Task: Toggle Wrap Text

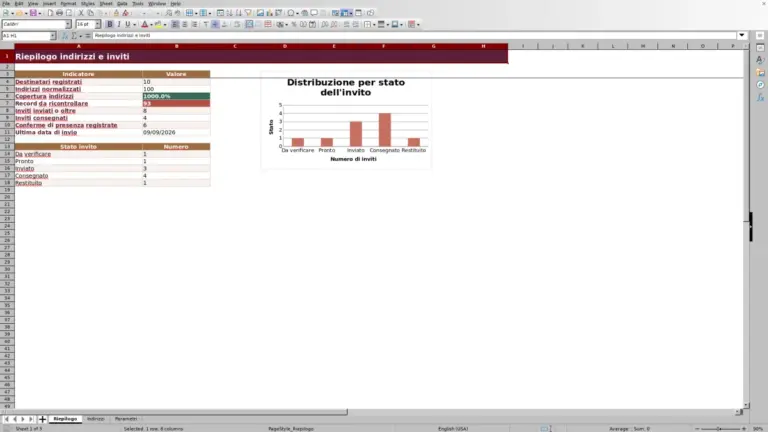Action: pos(237,24)
